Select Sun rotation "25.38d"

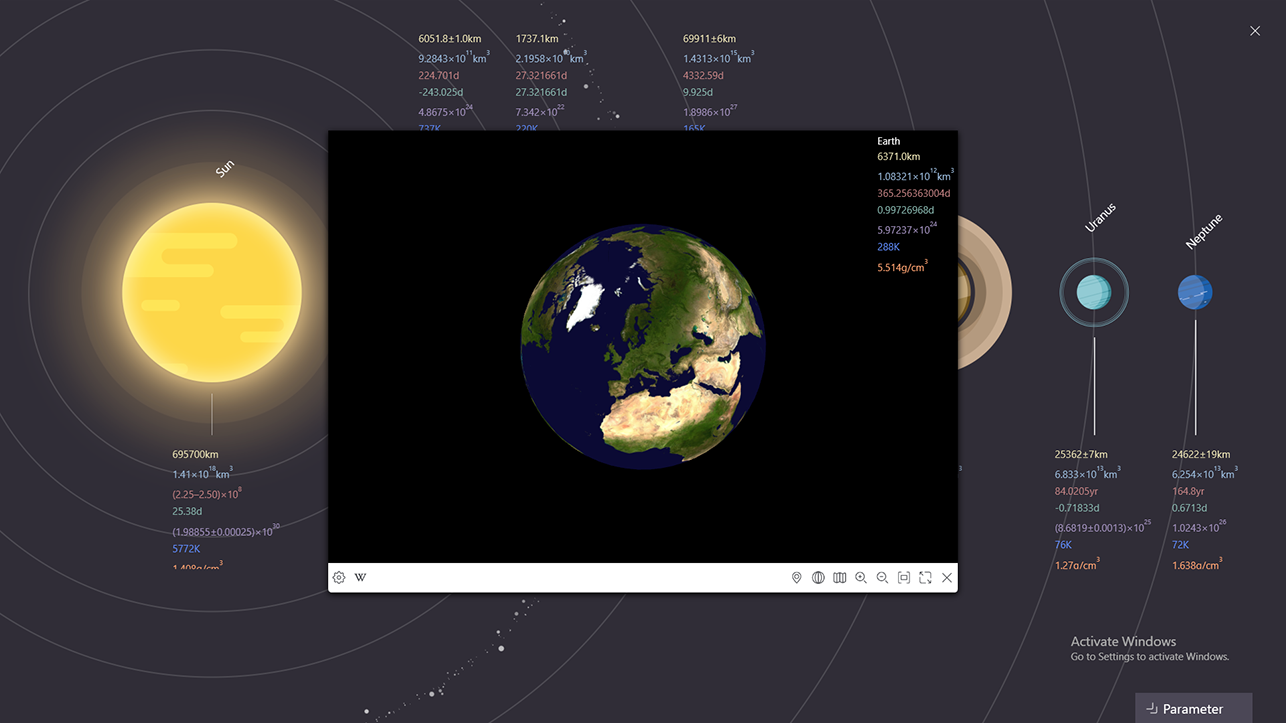(187, 511)
